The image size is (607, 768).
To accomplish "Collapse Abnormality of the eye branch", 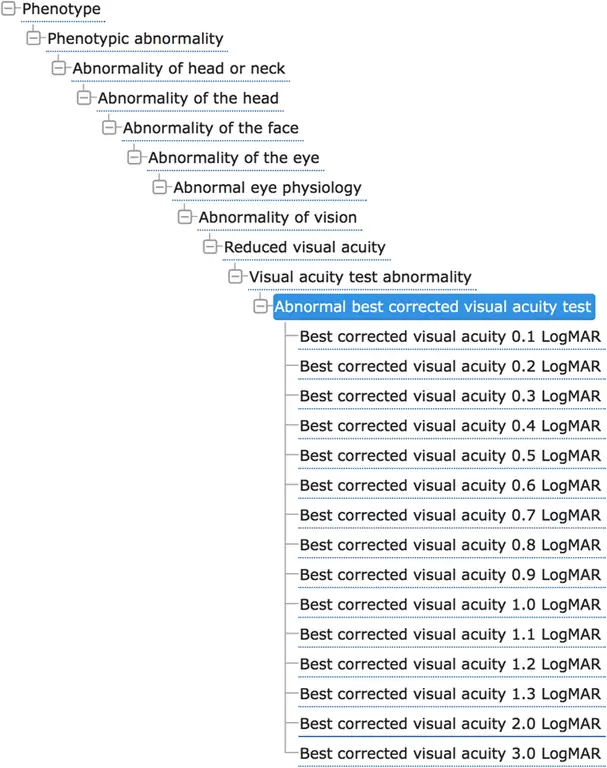I will [134, 158].
